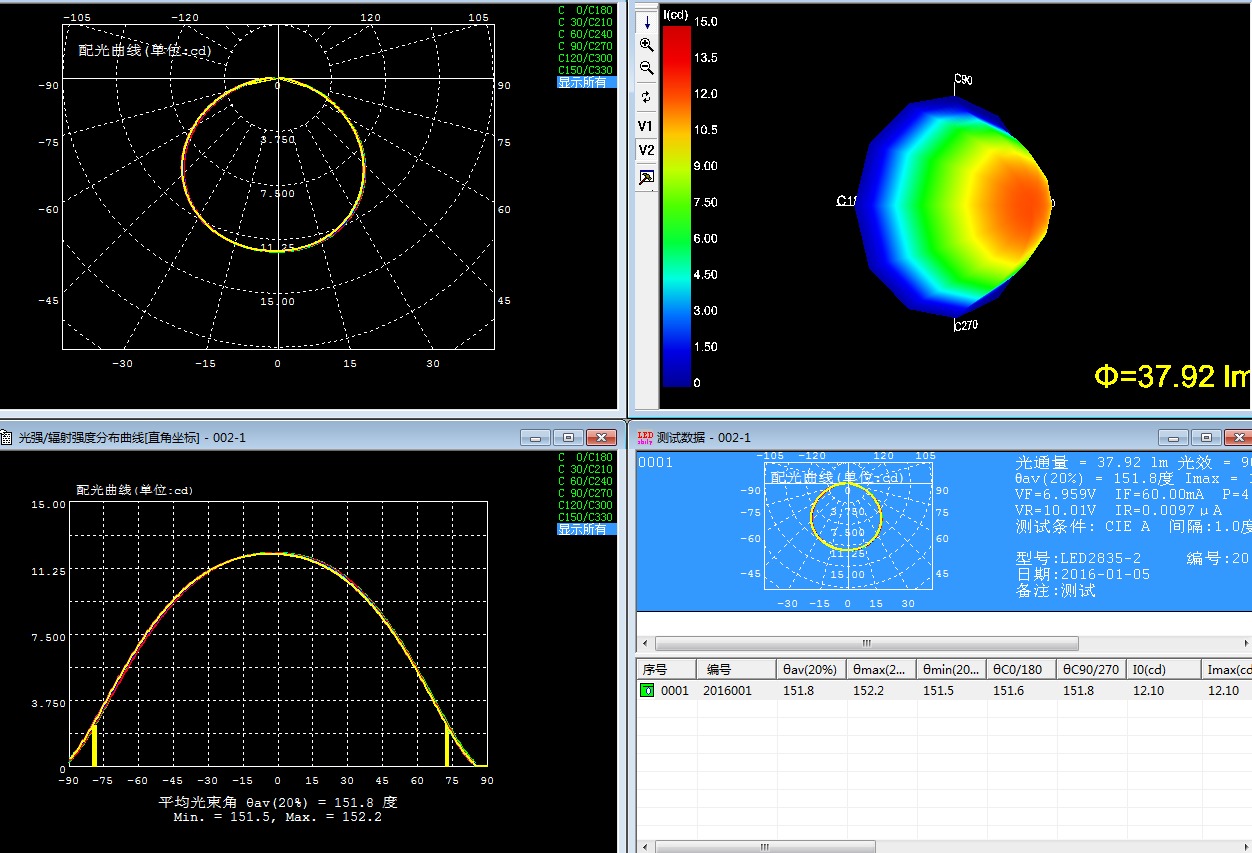The image size is (1252, 853).
Task: Select 显示所有 in the rectangular chart legend
Action: pos(582,529)
